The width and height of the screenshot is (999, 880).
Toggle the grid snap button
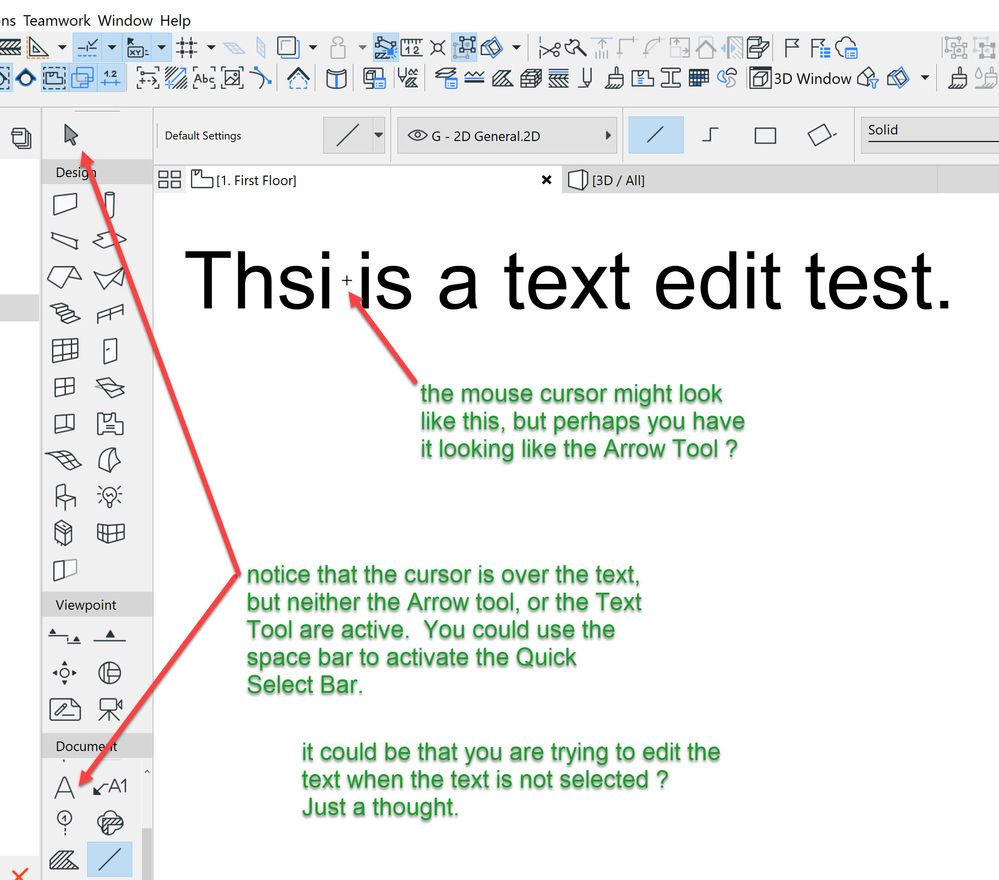tap(187, 47)
